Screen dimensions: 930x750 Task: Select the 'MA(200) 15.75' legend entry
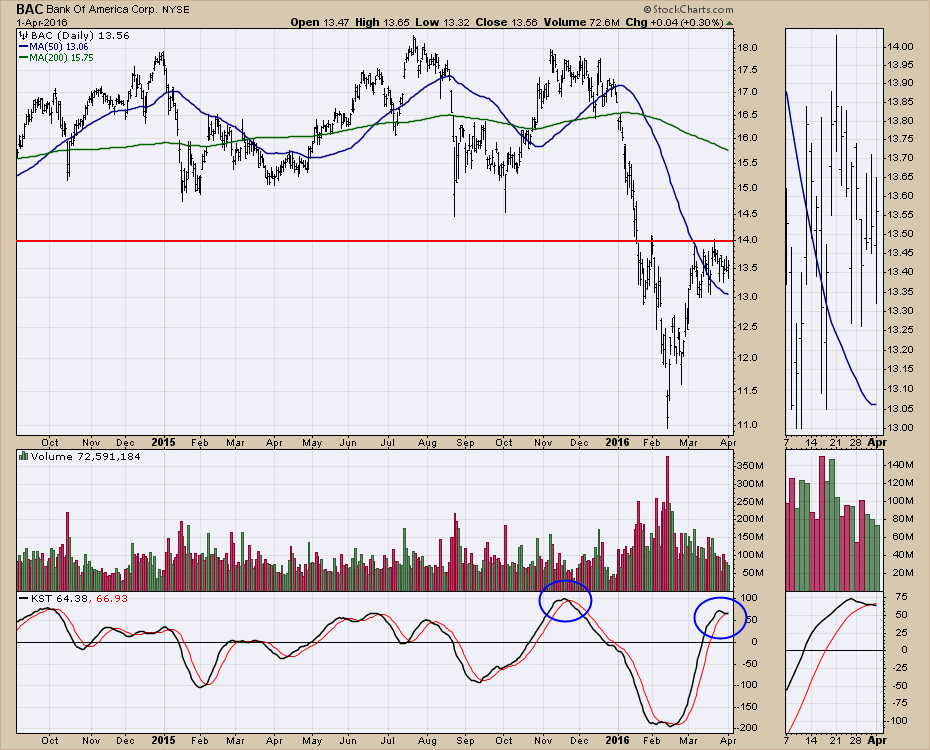pos(61,58)
